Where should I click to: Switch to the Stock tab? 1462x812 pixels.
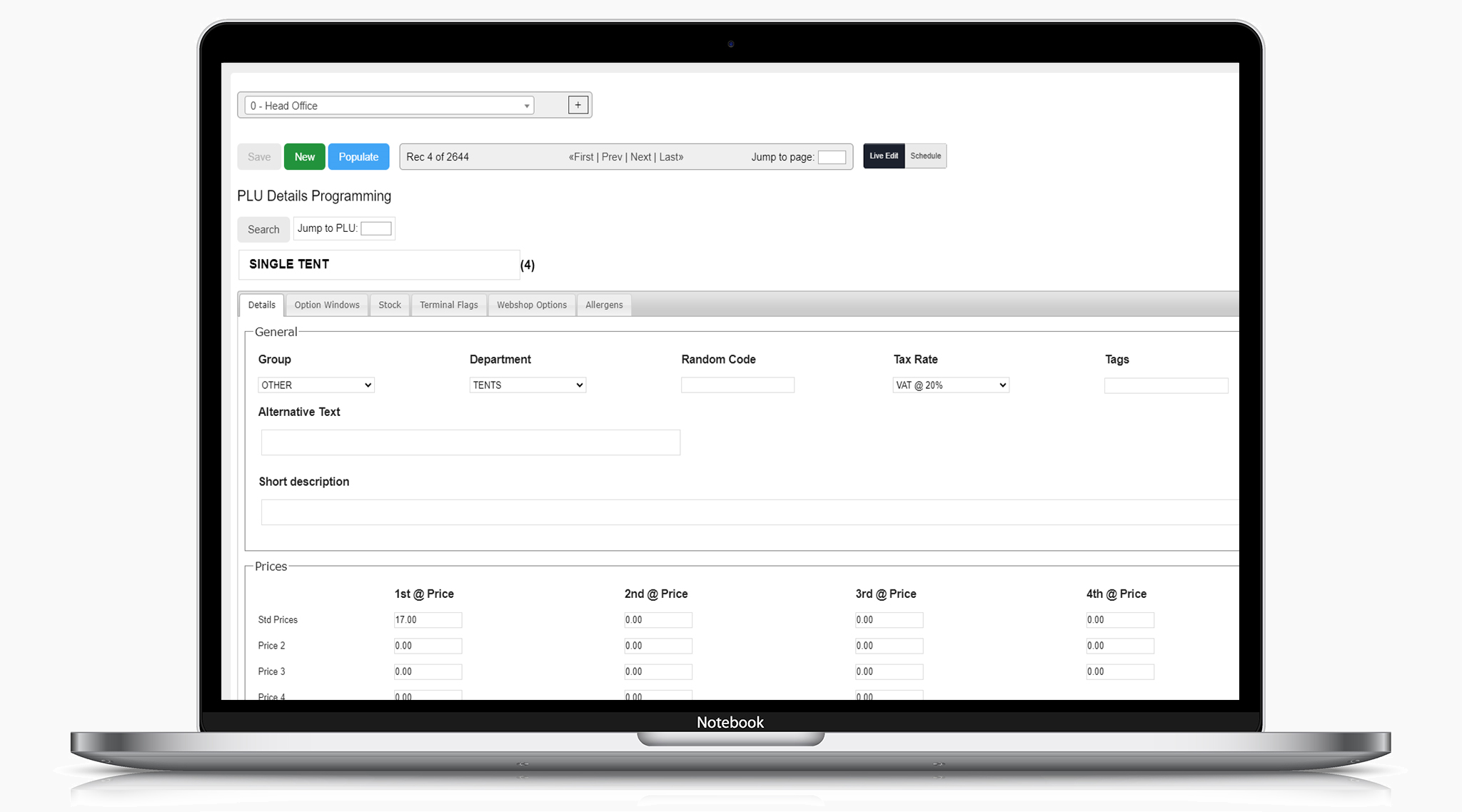(390, 305)
